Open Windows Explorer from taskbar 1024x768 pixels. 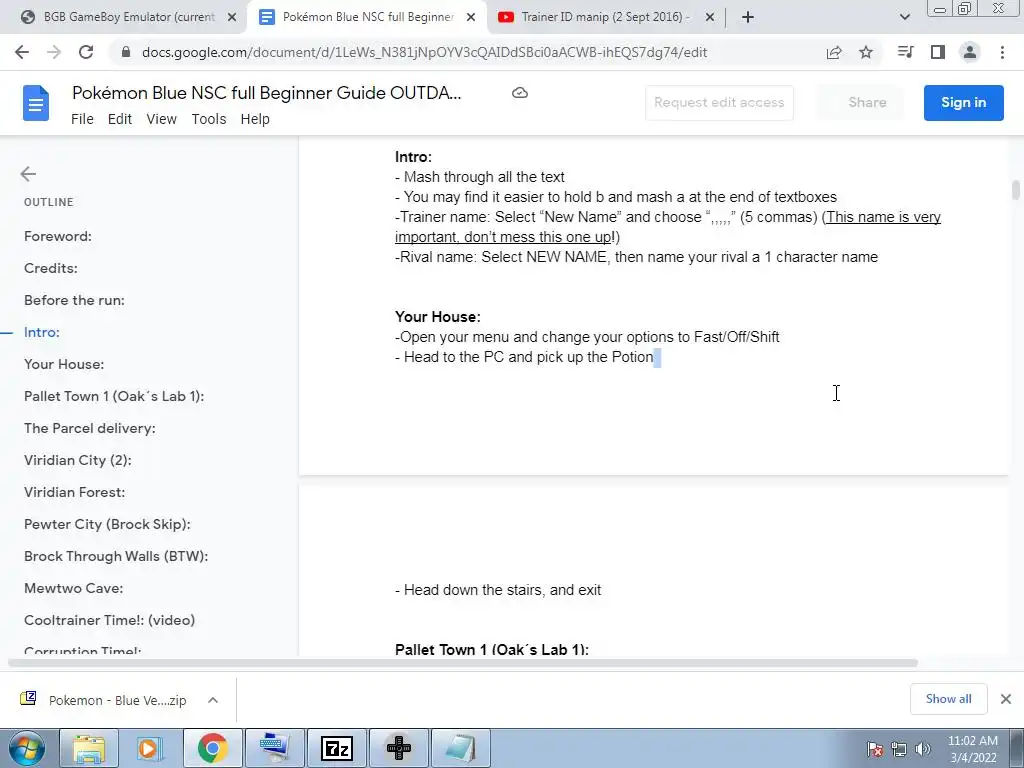(x=89, y=748)
